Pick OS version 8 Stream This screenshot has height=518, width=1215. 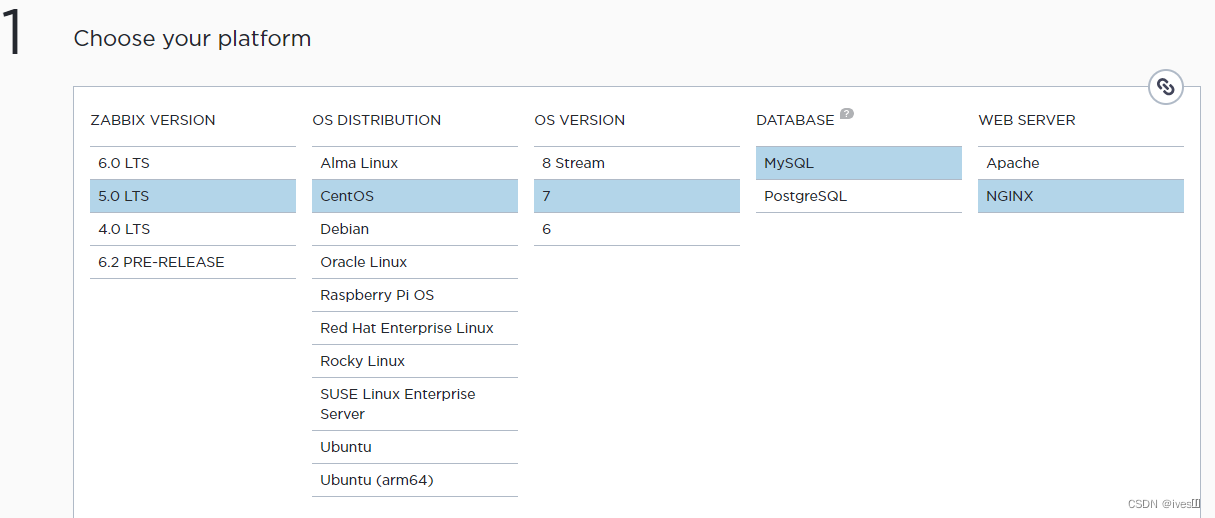tap(636, 163)
